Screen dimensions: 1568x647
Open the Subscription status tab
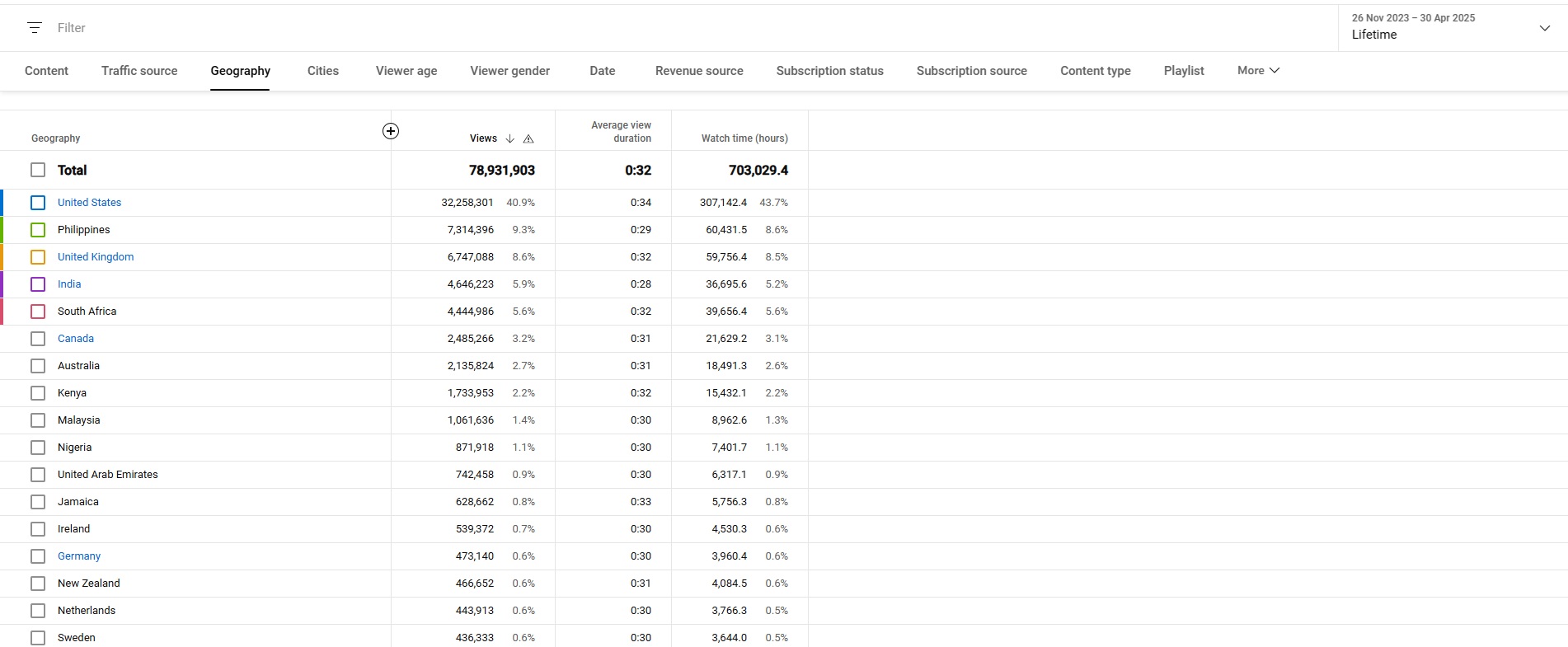click(x=829, y=71)
